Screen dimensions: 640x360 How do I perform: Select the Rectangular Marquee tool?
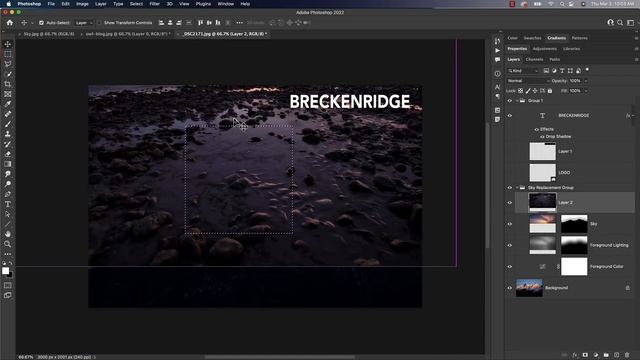[8, 54]
